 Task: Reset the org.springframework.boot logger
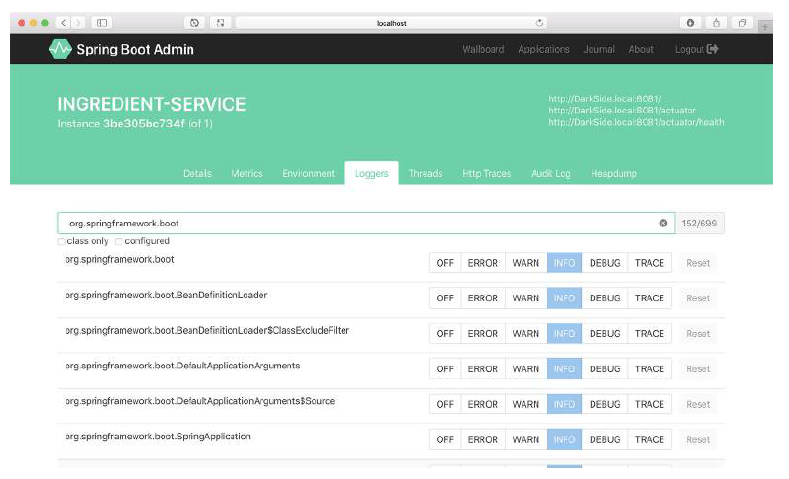tap(698, 263)
